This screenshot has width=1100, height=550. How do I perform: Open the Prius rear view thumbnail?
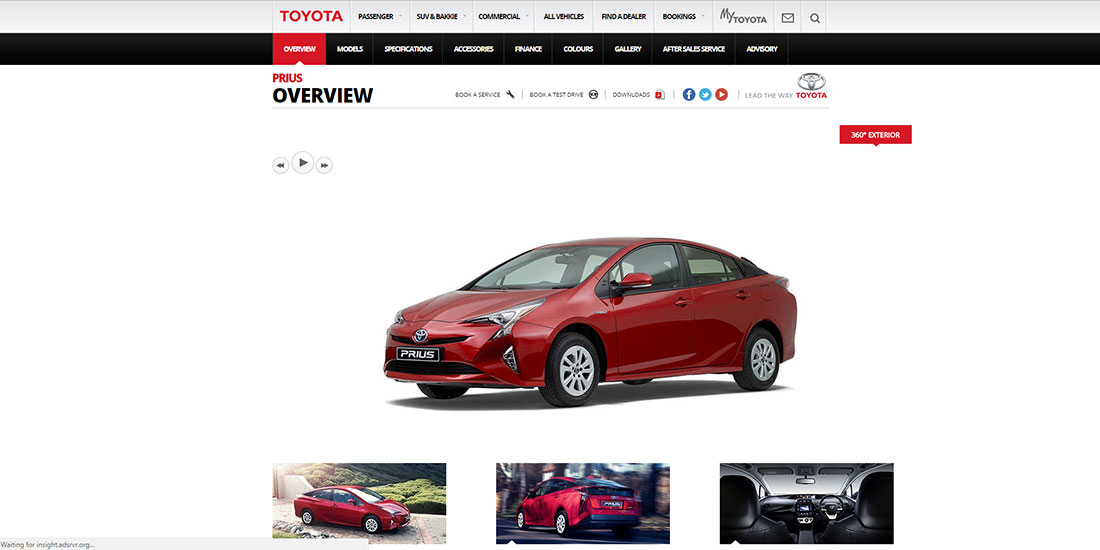point(583,503)
